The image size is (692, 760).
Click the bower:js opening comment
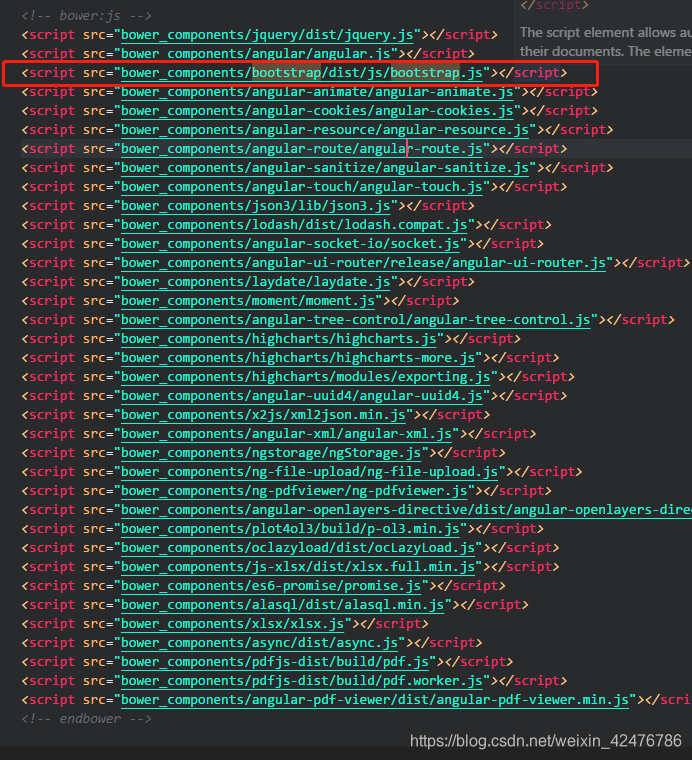point(86,16)
